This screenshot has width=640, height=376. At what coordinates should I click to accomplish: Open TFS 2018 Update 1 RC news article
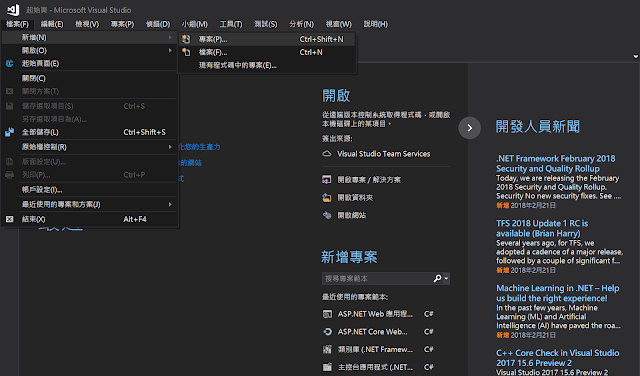(x=542, y=228)
